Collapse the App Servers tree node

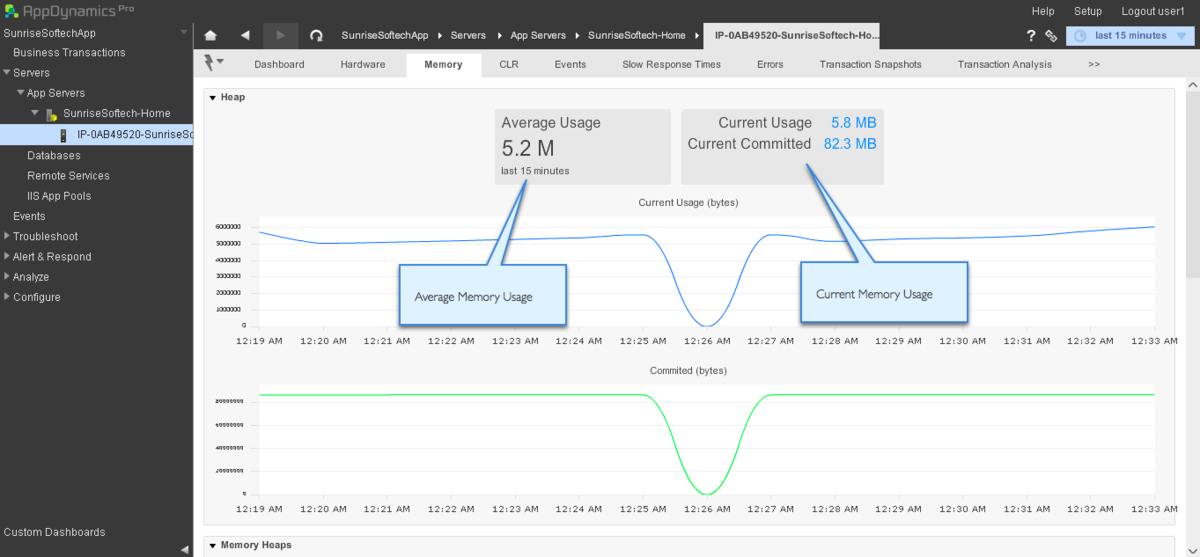pyautogui.click(x=20, y=93)
